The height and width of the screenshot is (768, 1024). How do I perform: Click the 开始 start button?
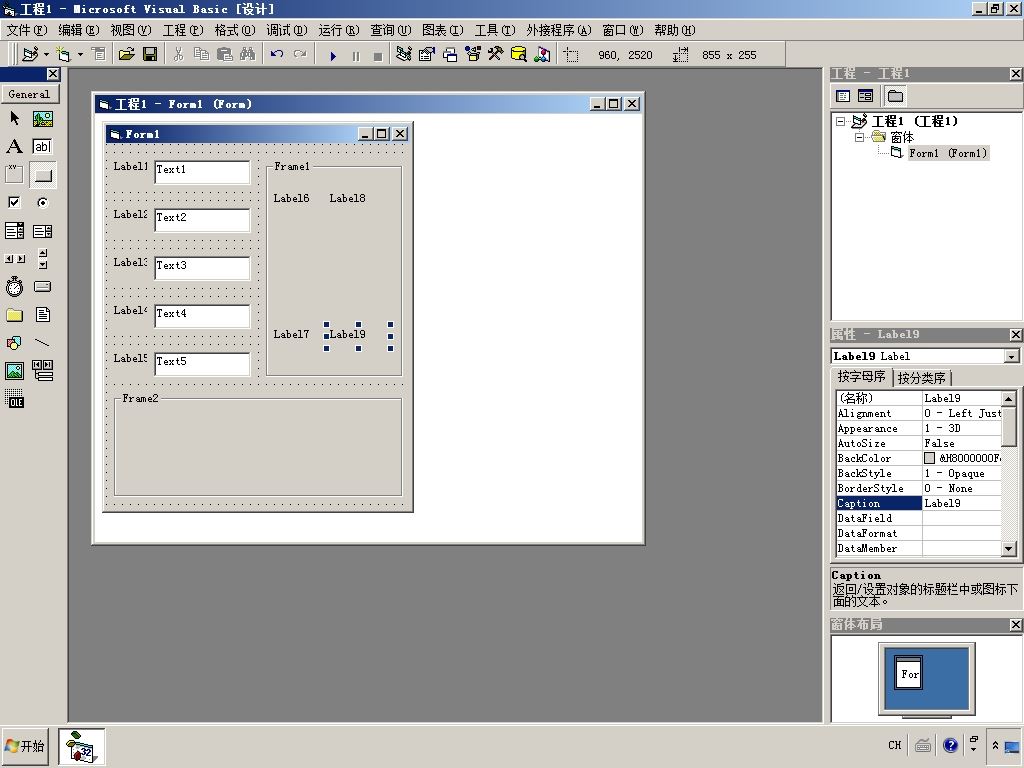(x=25, y=746)
